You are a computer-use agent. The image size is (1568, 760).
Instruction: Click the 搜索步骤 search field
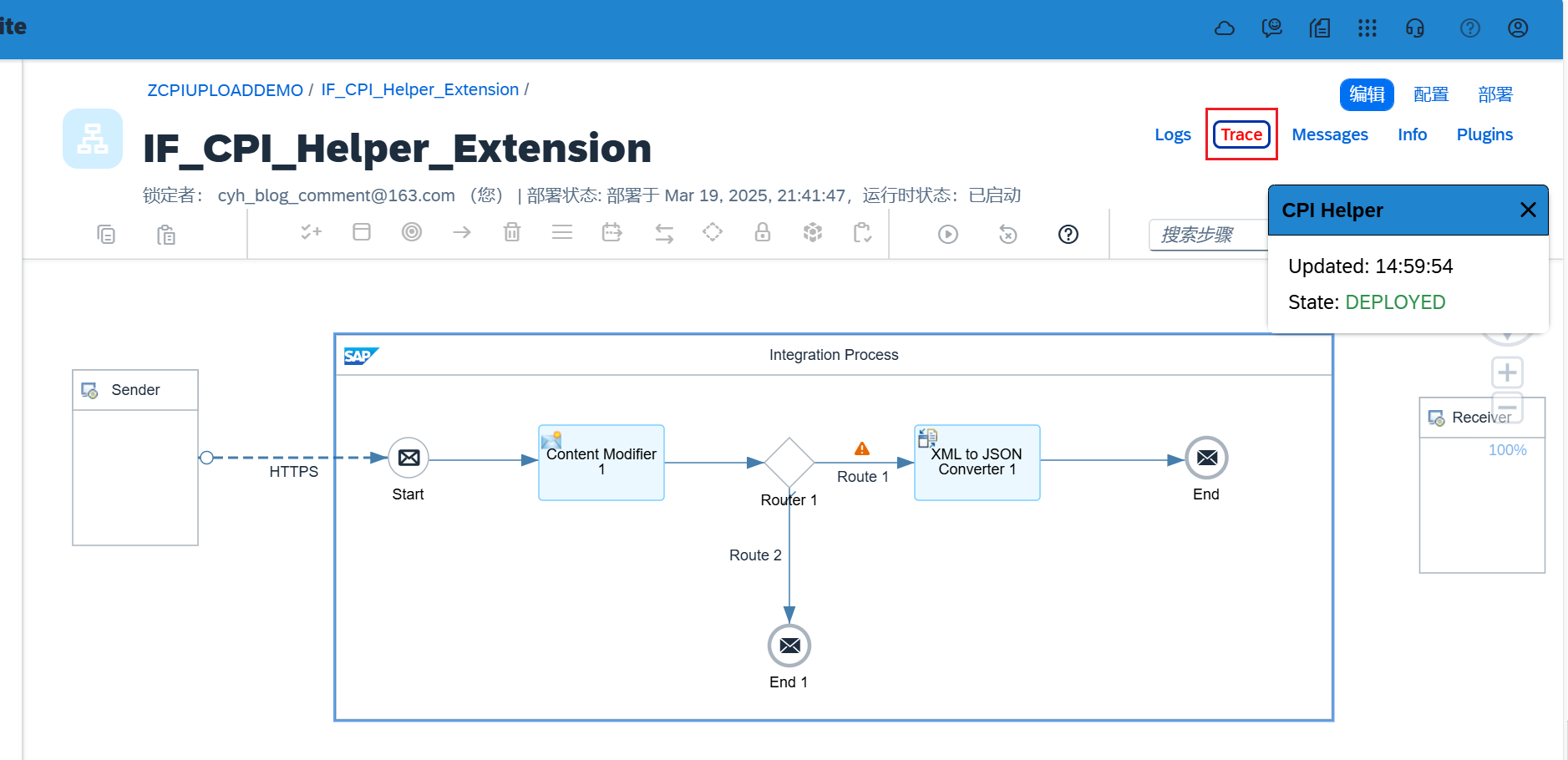tap(1207, 236)
